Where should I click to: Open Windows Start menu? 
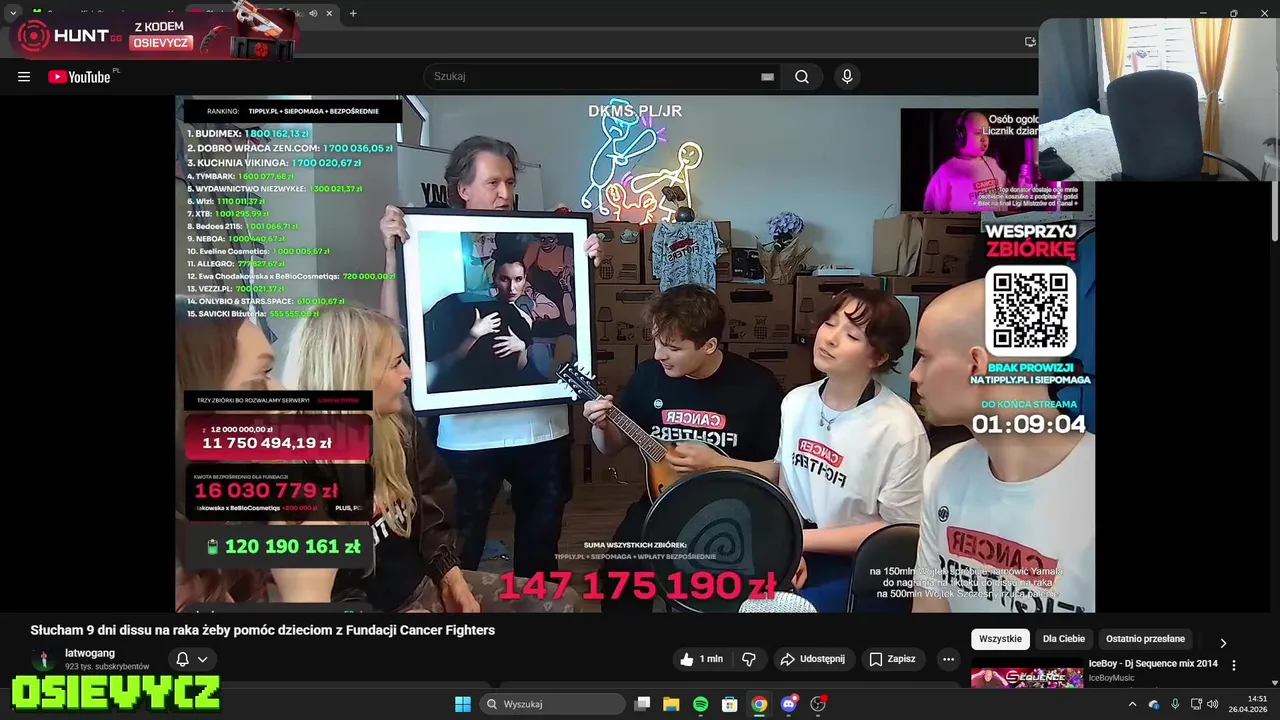coord(463,704)
